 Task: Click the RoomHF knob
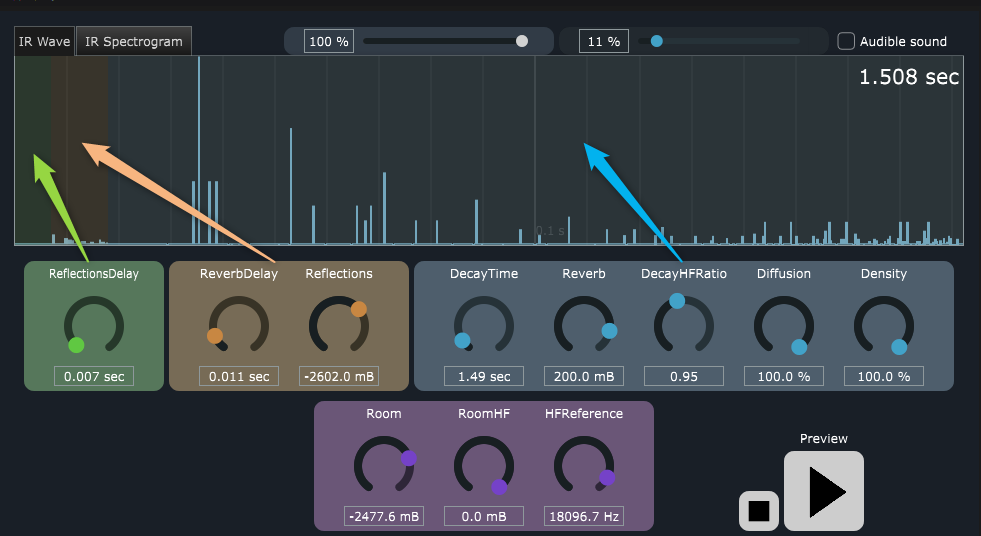483,467
